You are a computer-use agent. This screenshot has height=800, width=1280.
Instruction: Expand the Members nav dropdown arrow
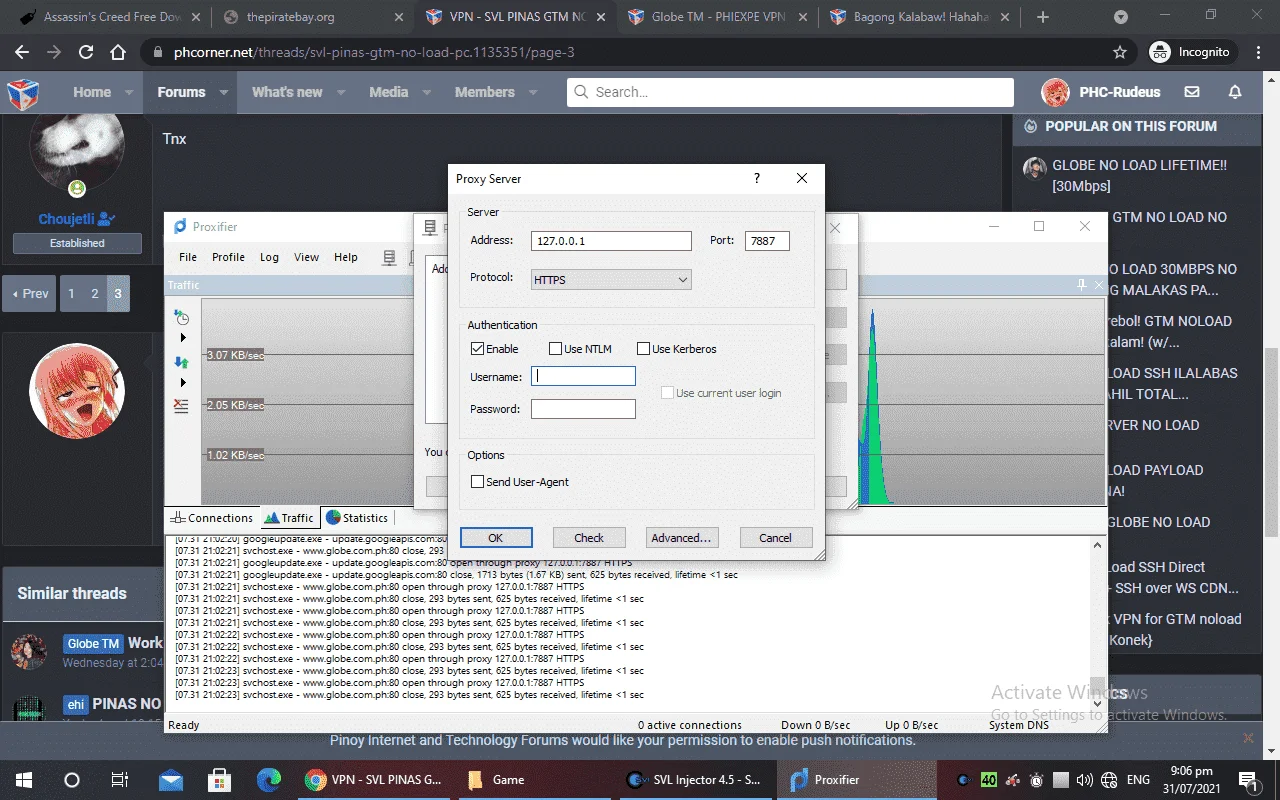[x=533, y=92]
